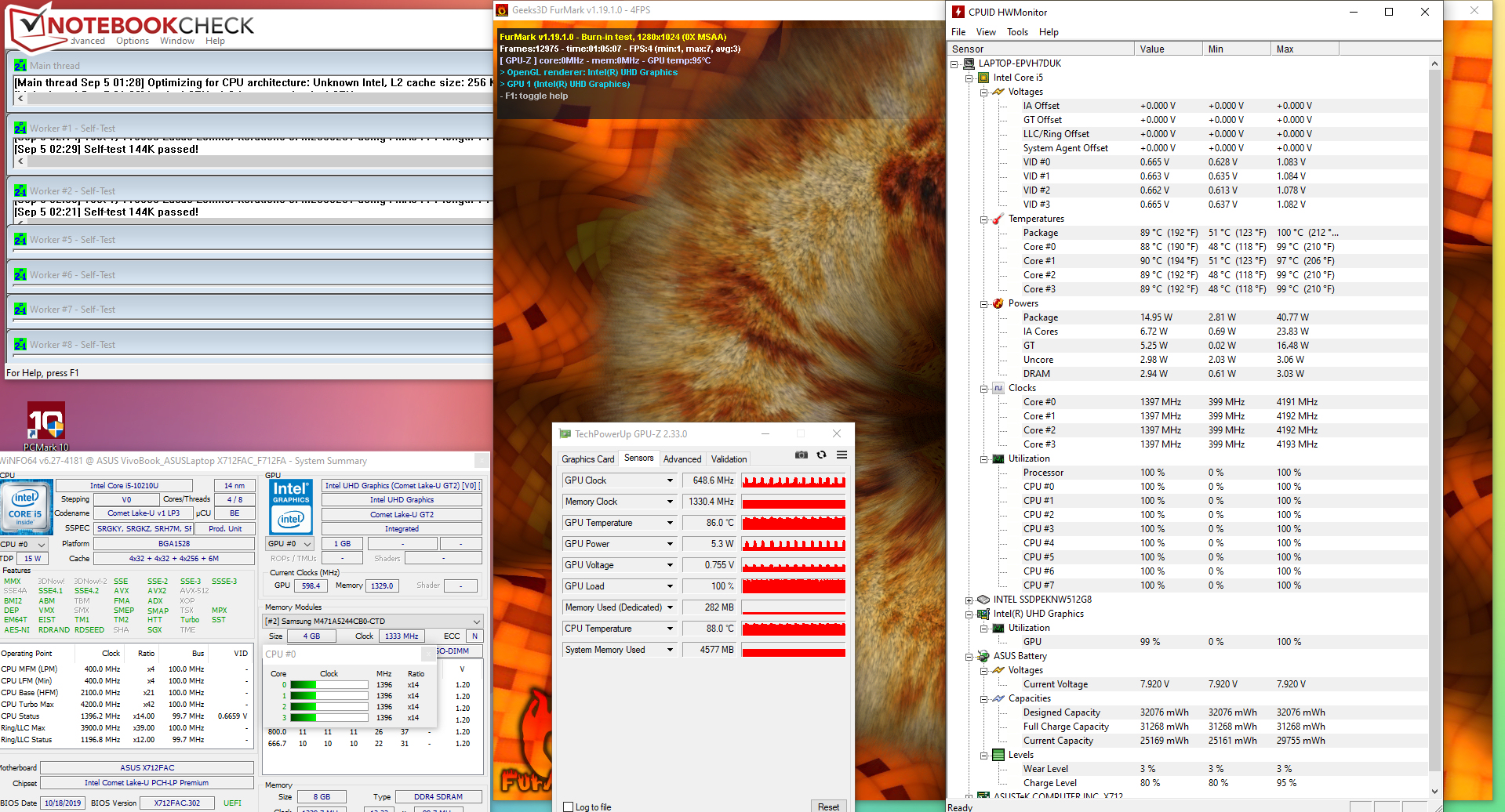1505x812 pixels.
Task: Collapse the Capacities node under ASUS Battery
Action: pyautogui.click(x=983, y=699)
